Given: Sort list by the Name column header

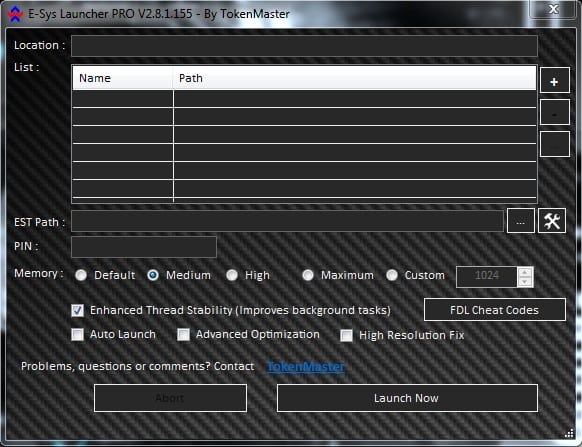Looking at the screenshot, I should (123, 78).
